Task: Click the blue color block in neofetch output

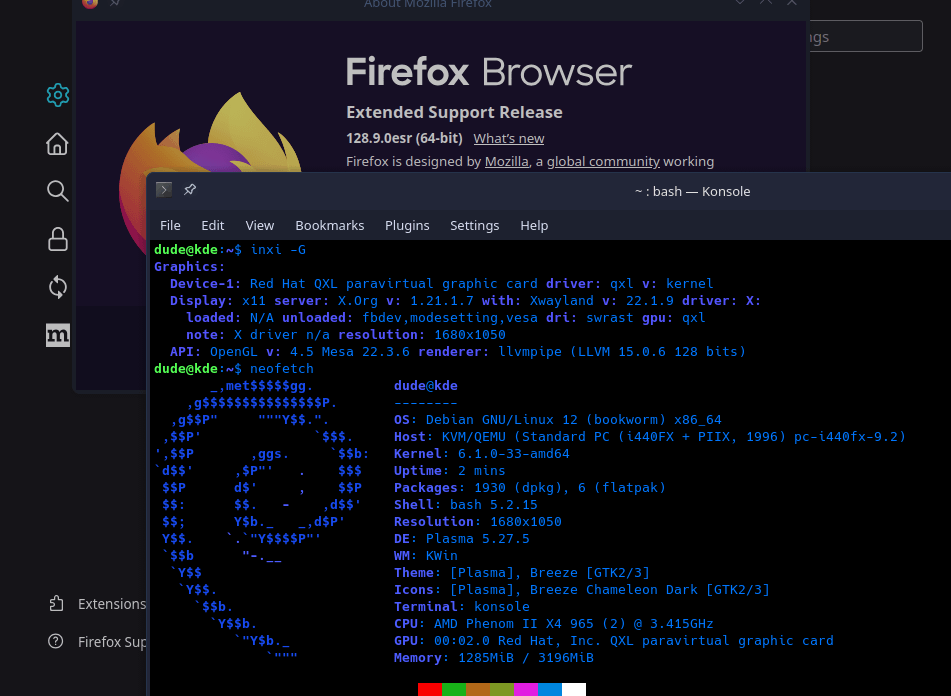Action: coord(550,689)
